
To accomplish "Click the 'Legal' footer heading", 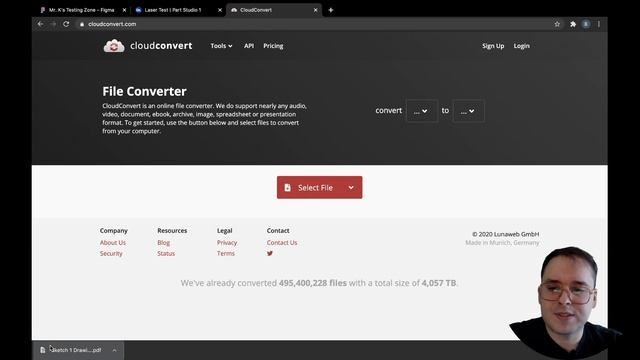I will (x=224, y=231).
